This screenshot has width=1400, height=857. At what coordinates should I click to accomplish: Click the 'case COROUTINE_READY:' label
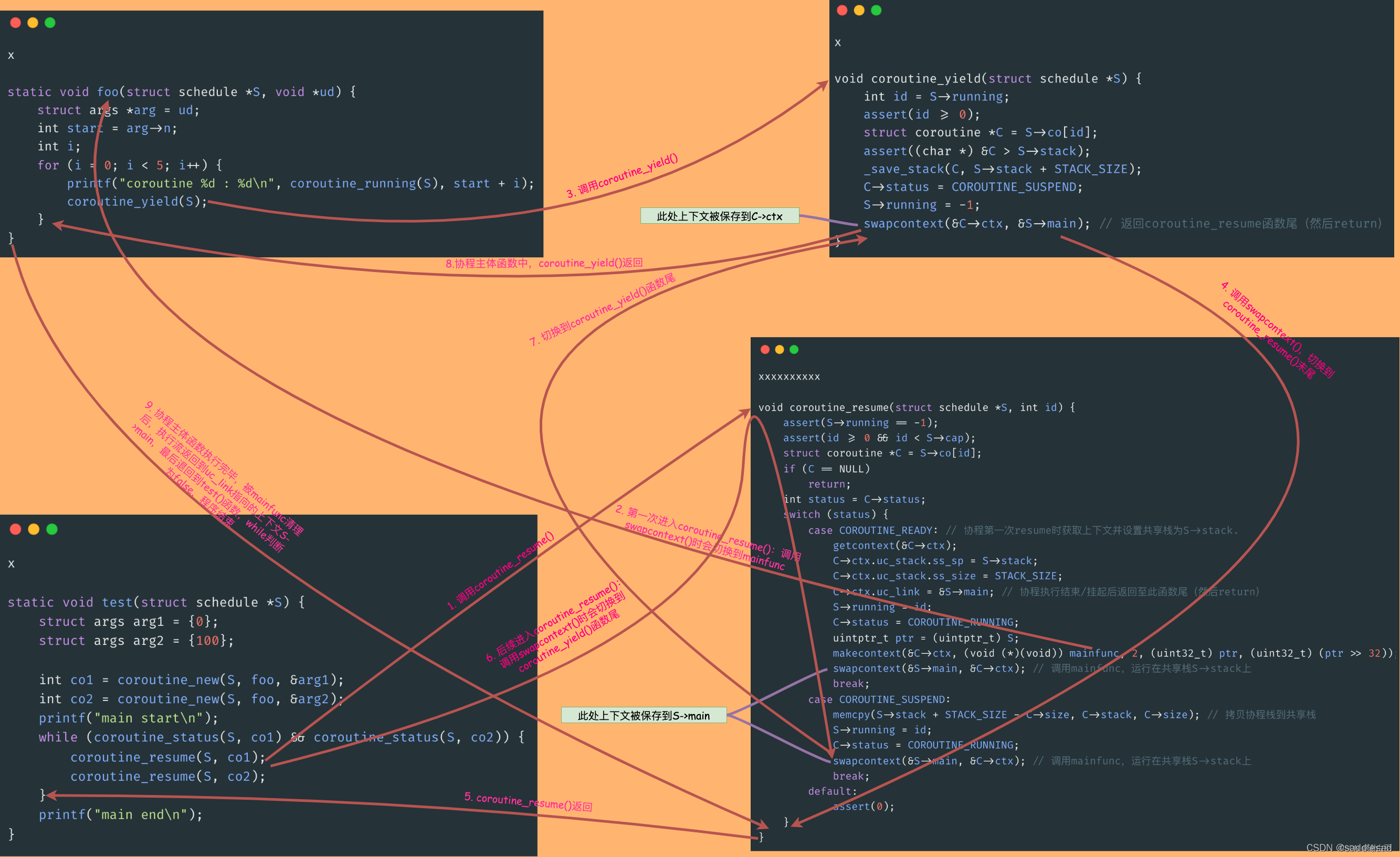point(873,530)
